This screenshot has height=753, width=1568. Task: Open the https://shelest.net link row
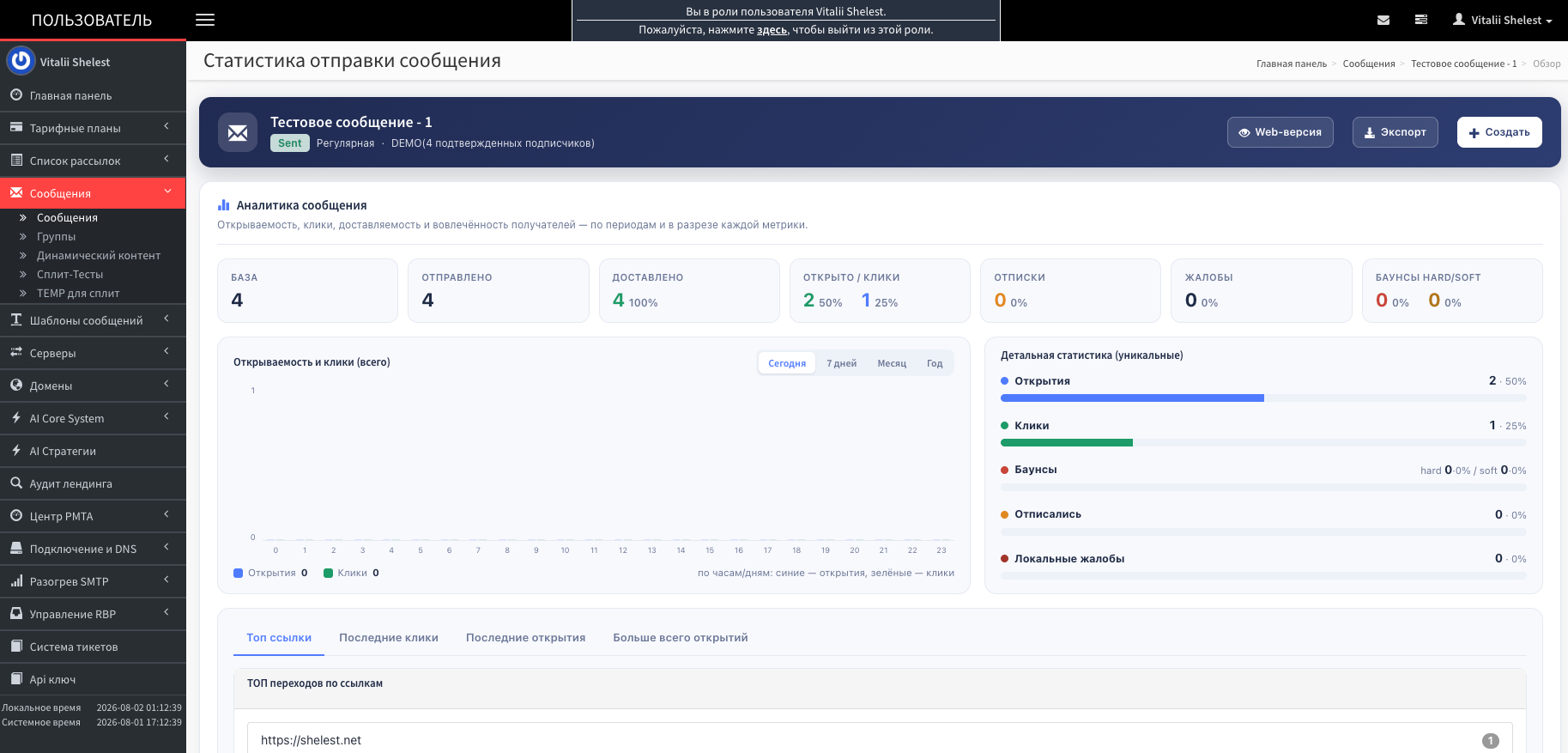pyautogui.click(x=880, y=739)
